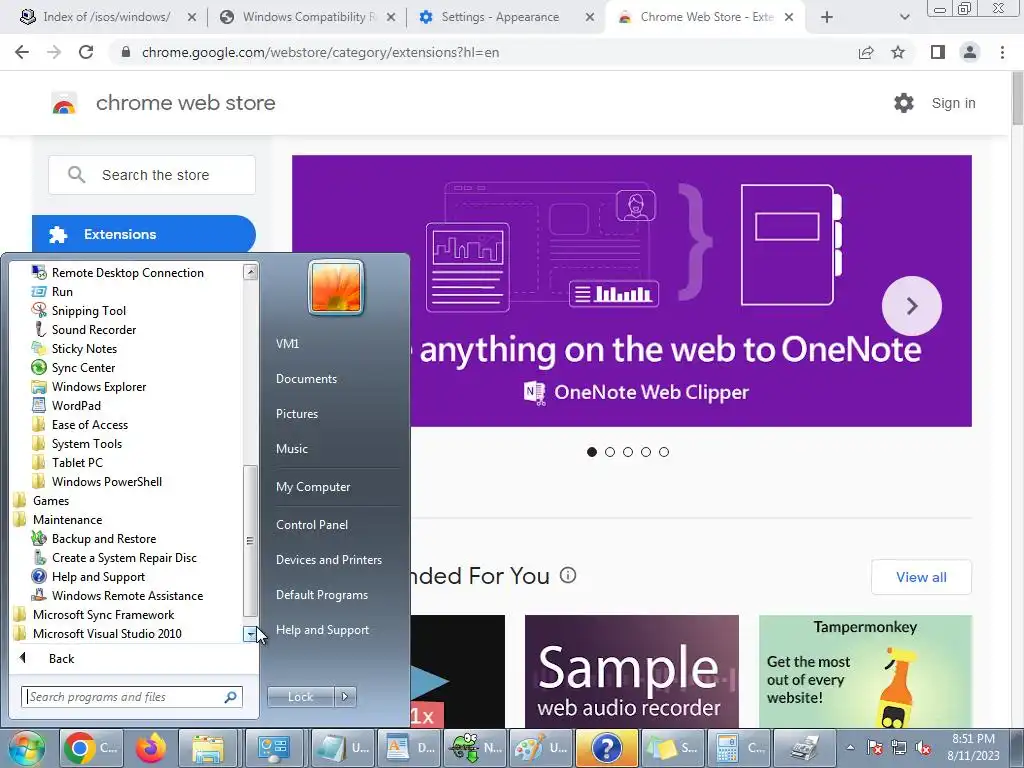Show Chrome tab search dropdown
The width and height of the screenshot is (1024, 768).
[904, 17]
